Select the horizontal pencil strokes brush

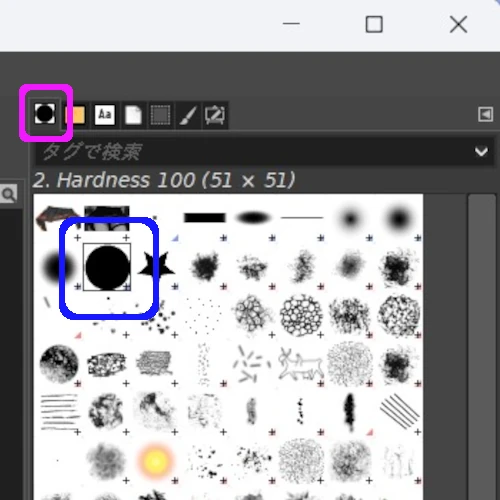click(x=59, y=412)
